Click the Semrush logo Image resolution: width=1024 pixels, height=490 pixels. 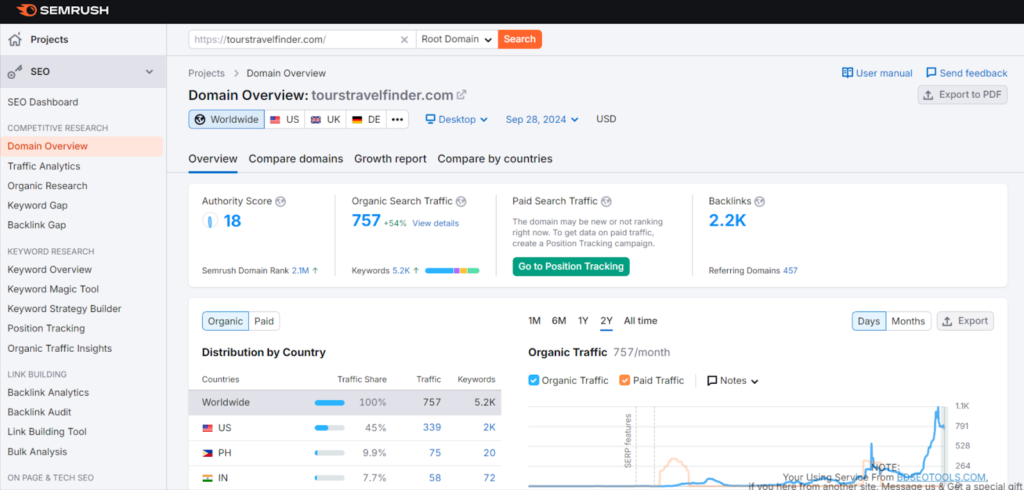63,10
